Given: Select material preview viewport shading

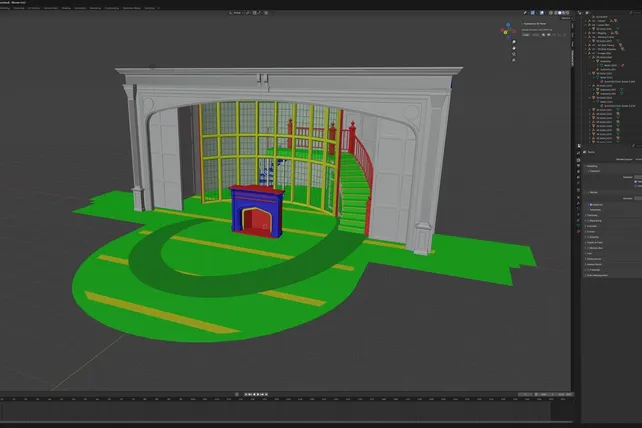Looking at the screenshot, I should pos(563,13).
